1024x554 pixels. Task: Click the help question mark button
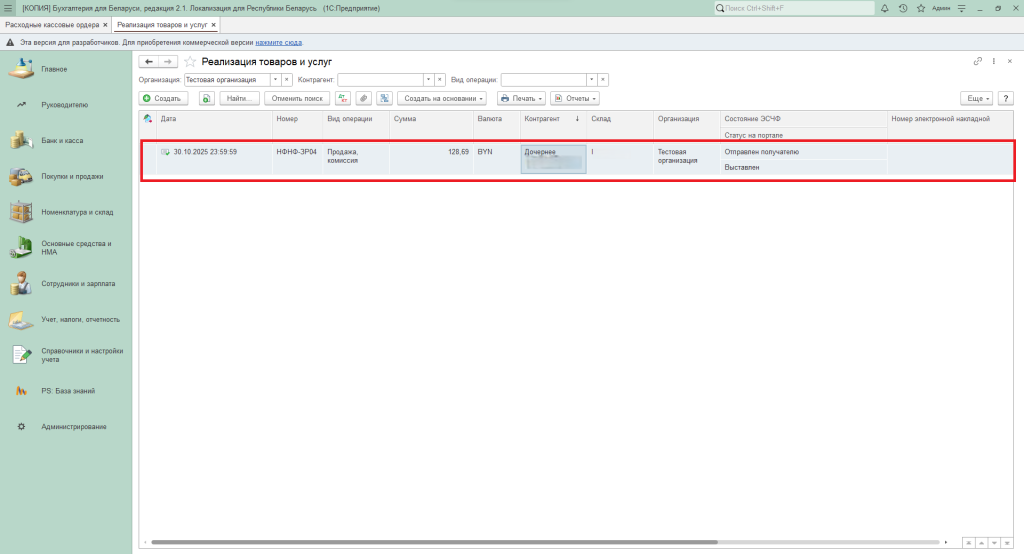[x=1005, y=99]
